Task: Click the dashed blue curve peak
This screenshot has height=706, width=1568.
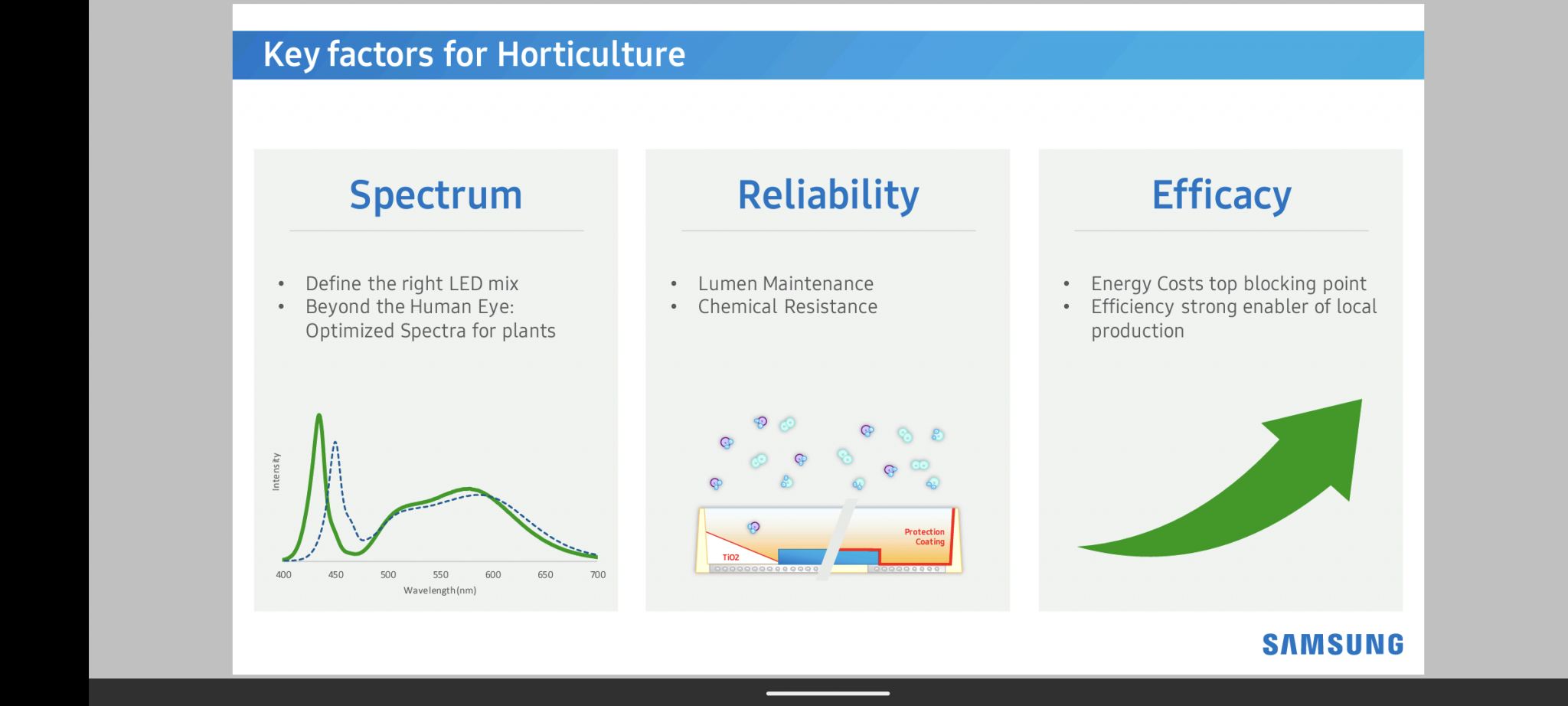Action: click(335, 444)
